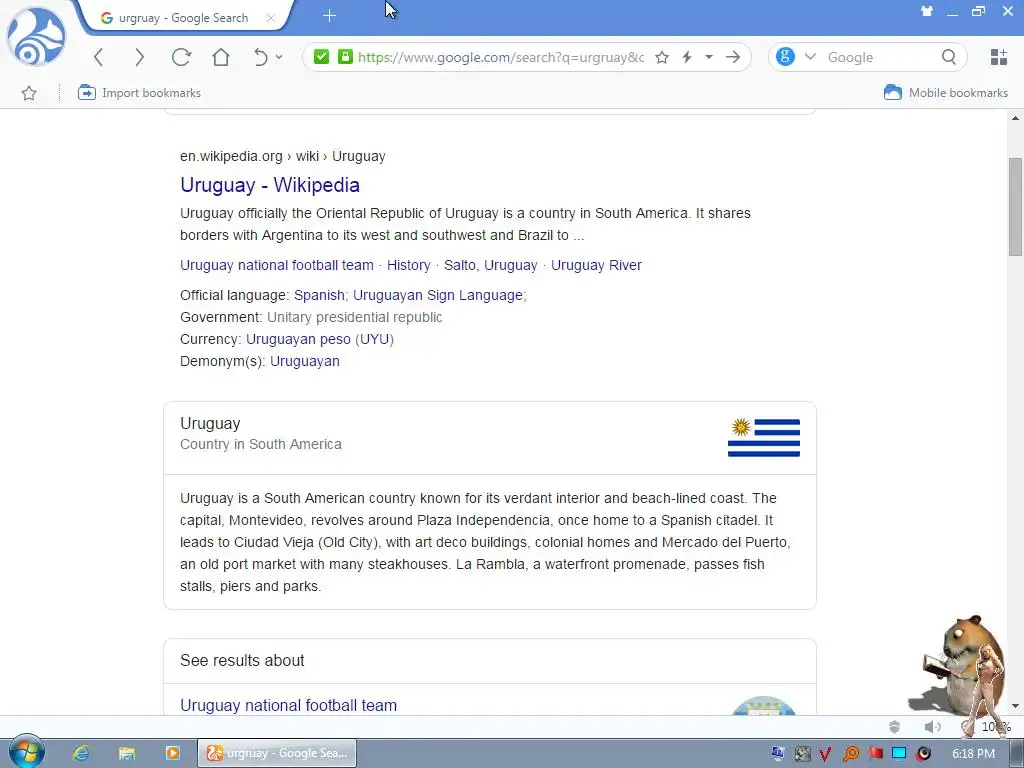Viewport: 1024px width, 768px height.
Task: Open the dropdown arrow beside the lightning icon
Action: [709, 57]
